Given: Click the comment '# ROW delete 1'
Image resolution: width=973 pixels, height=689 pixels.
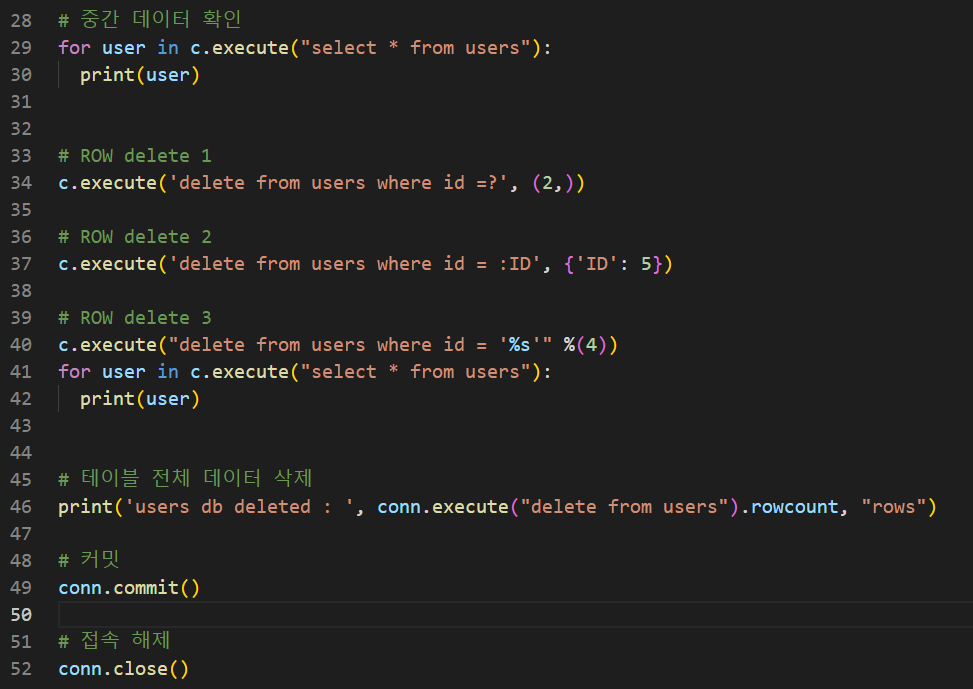Looking at the screenshot, I should pyautogui.click(x=135, y=156).
